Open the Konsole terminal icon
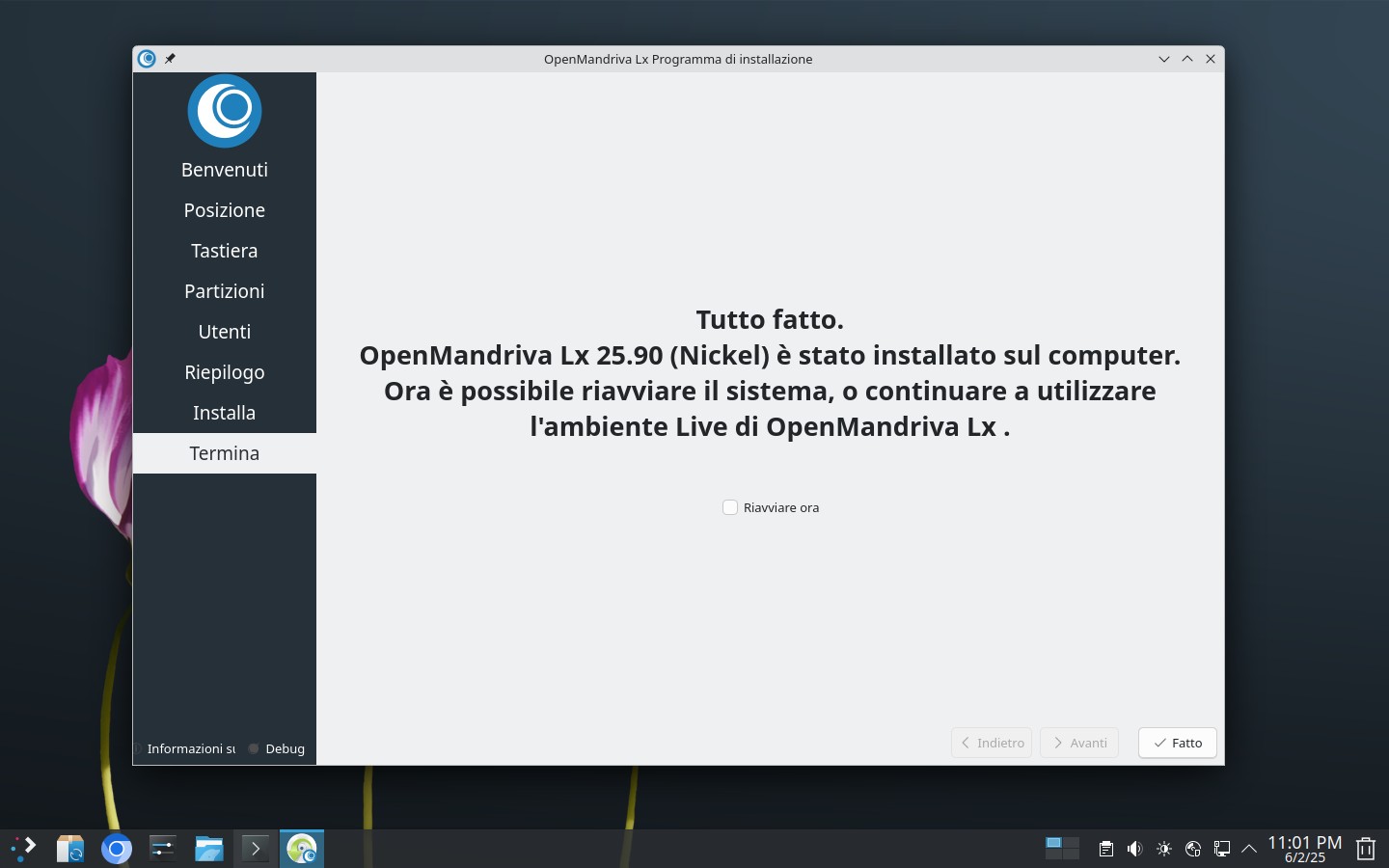The width and height of the screenshot is (1389, 868). pyautogui.click(x=256, y=849)
